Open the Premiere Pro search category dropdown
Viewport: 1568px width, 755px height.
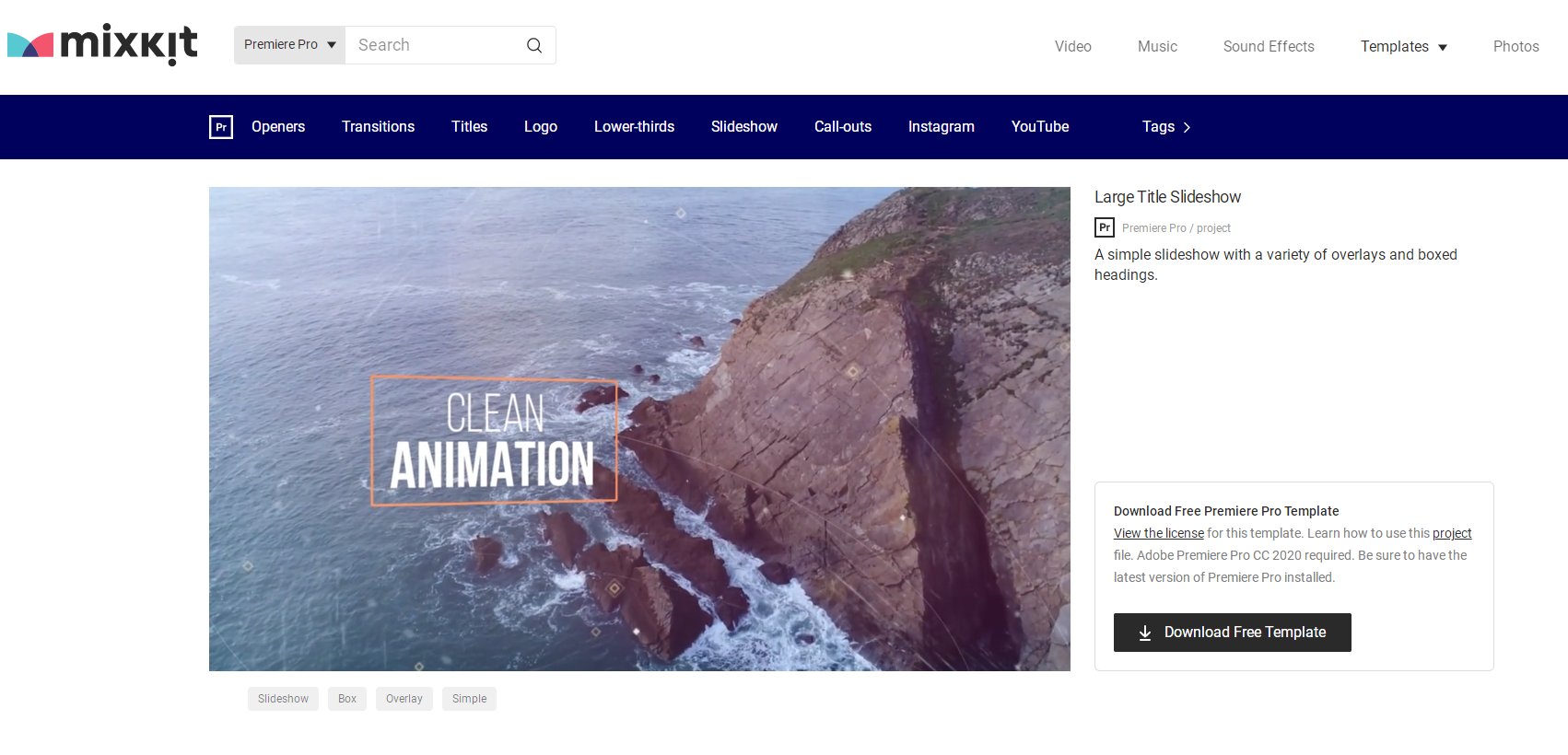tap(289, 45)
